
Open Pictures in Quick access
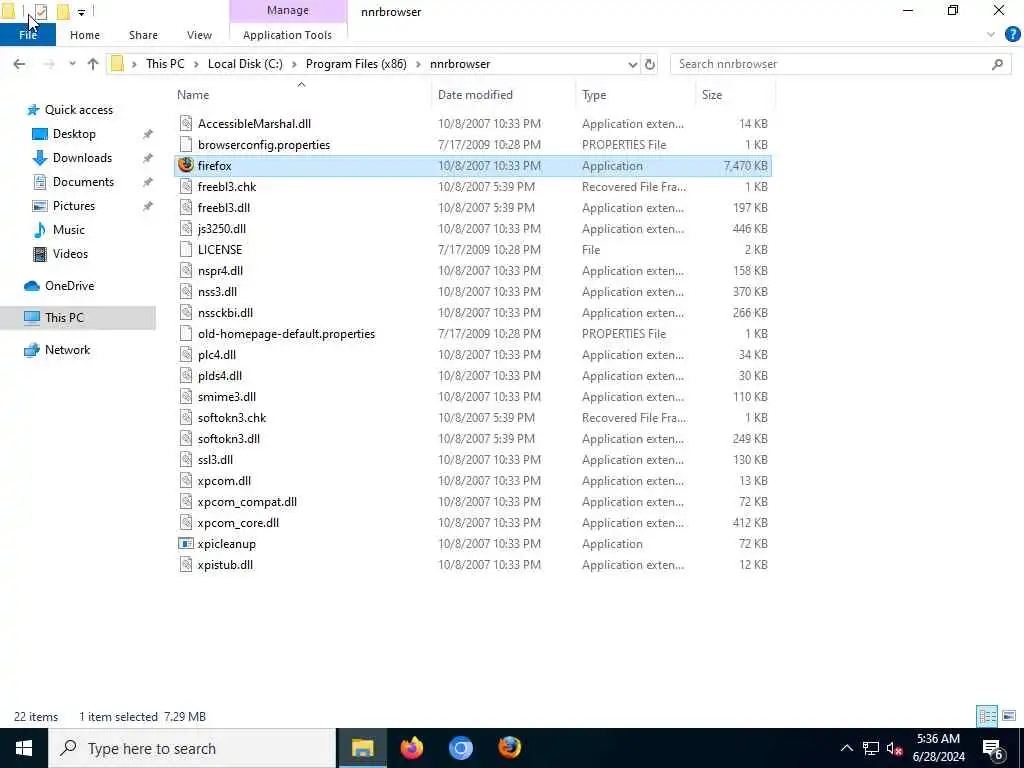74,206
